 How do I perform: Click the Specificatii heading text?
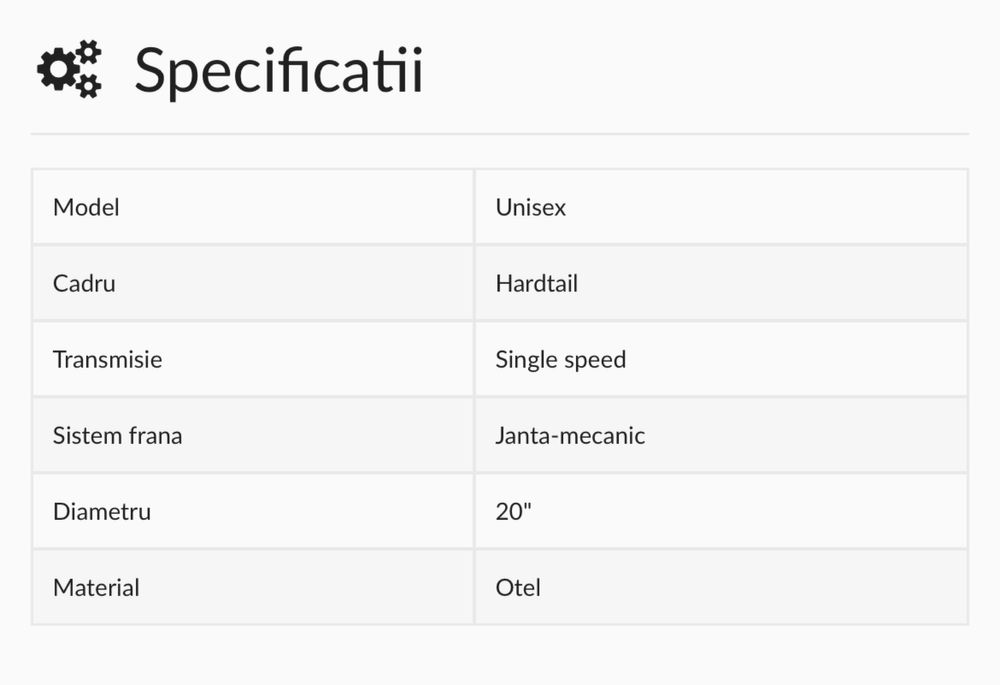click(278, 71)
